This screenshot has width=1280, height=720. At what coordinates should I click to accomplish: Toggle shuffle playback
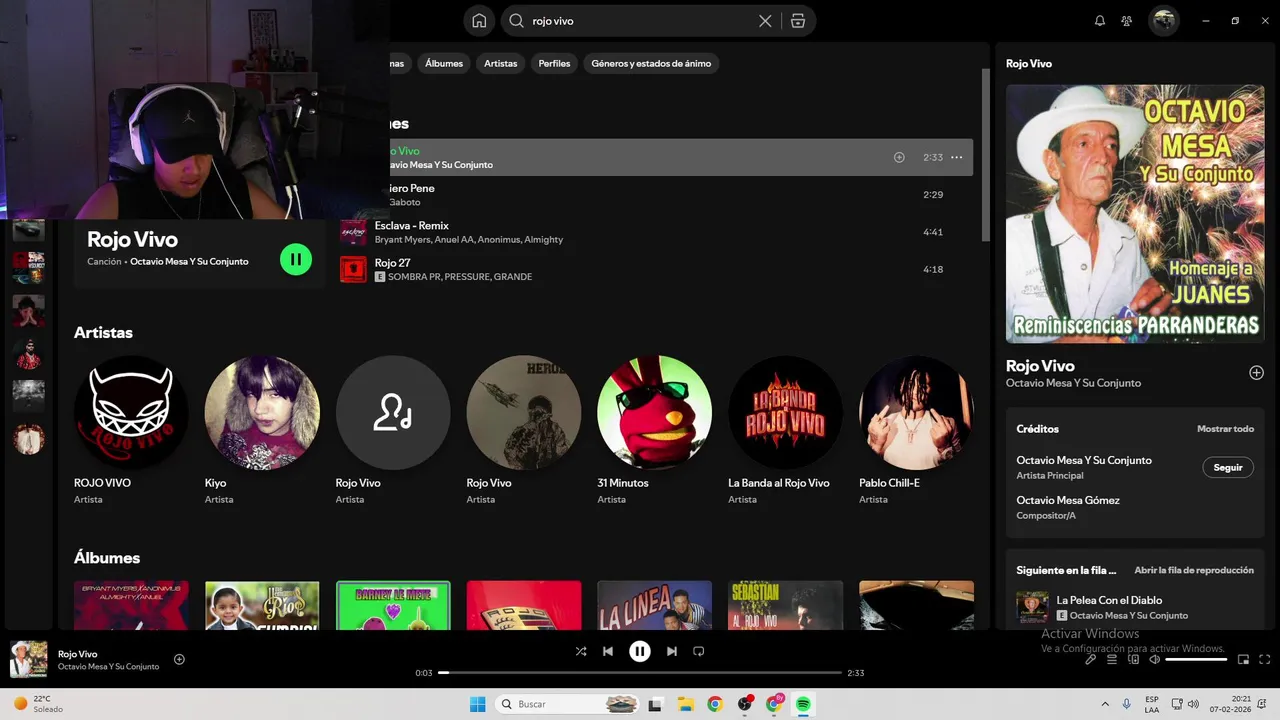point(581,651)
